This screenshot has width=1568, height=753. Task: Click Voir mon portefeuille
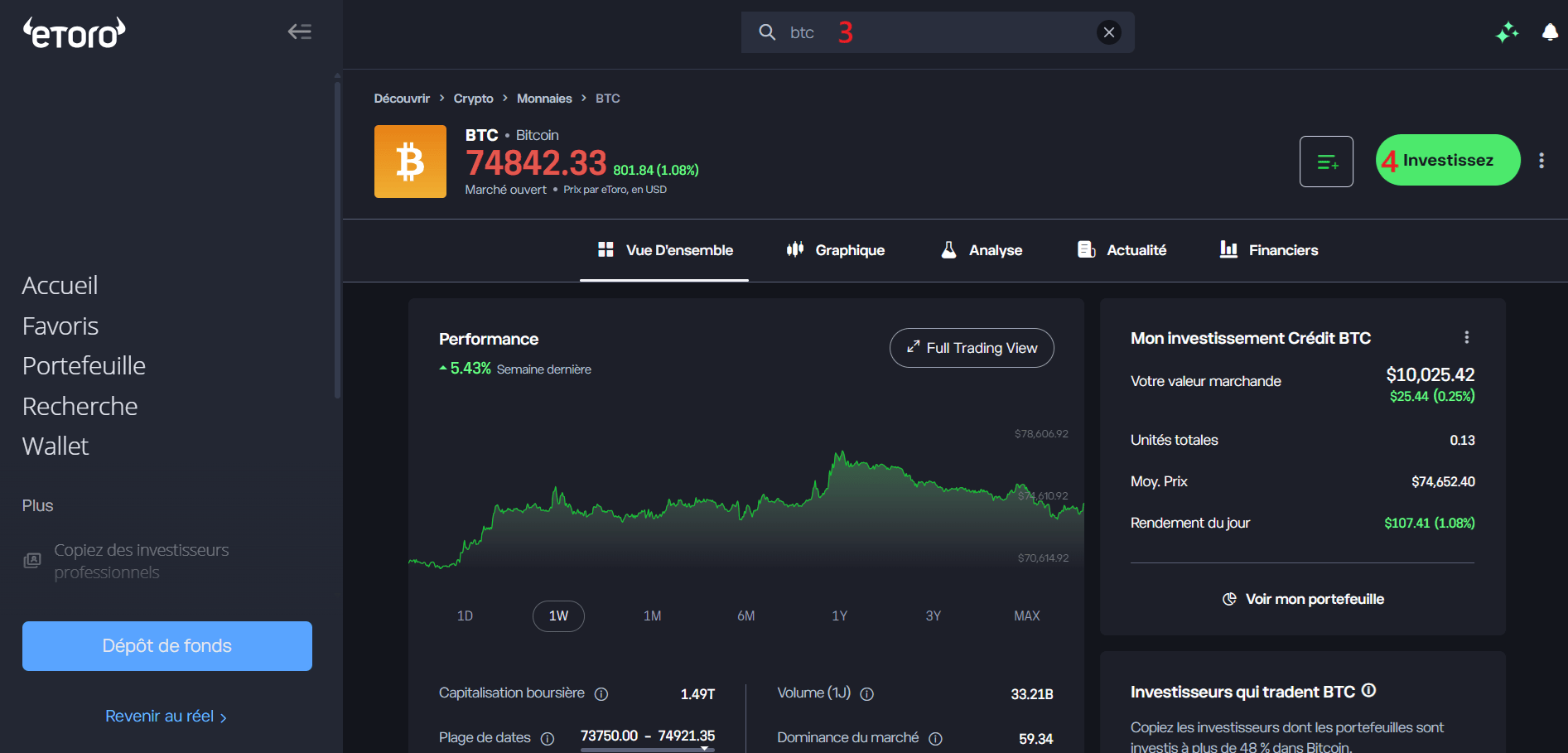tap(1303, 599)
